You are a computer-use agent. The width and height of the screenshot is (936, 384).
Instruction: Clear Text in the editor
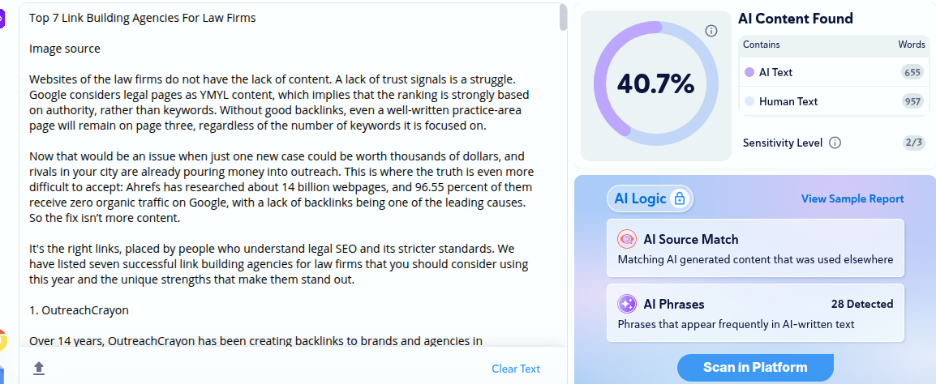pos(516,368)
